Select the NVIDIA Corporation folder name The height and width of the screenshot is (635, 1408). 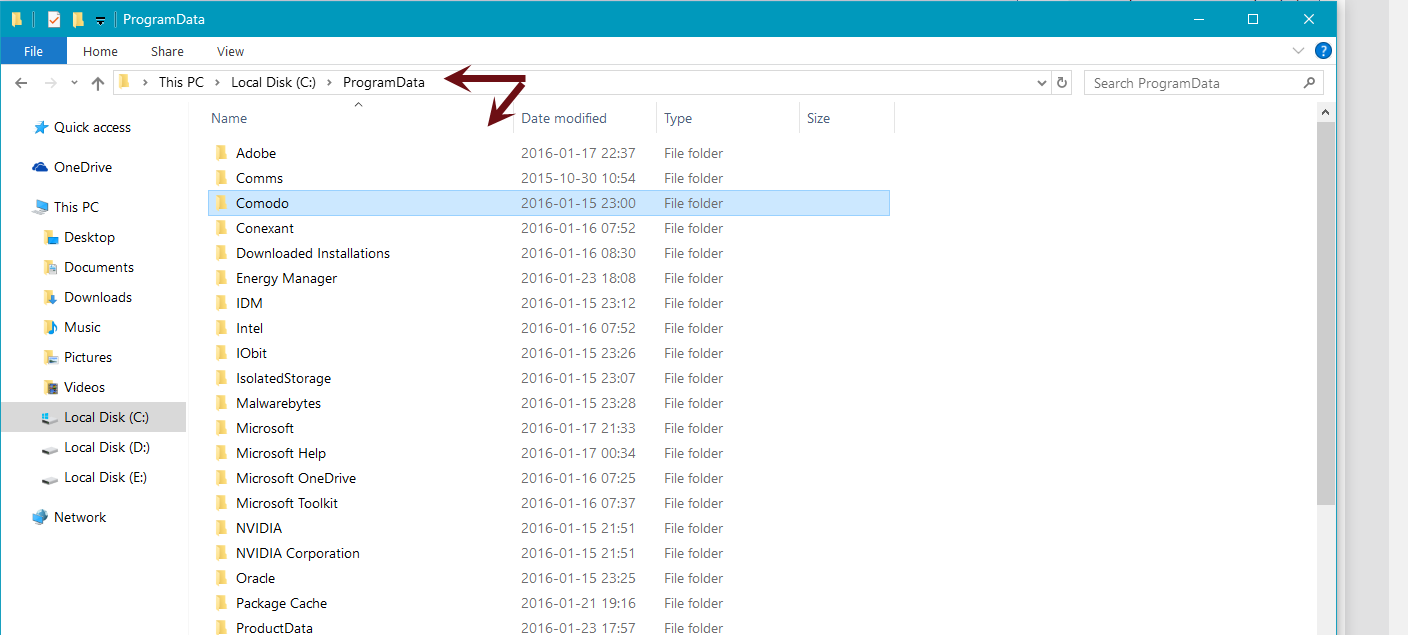(298, 553)
